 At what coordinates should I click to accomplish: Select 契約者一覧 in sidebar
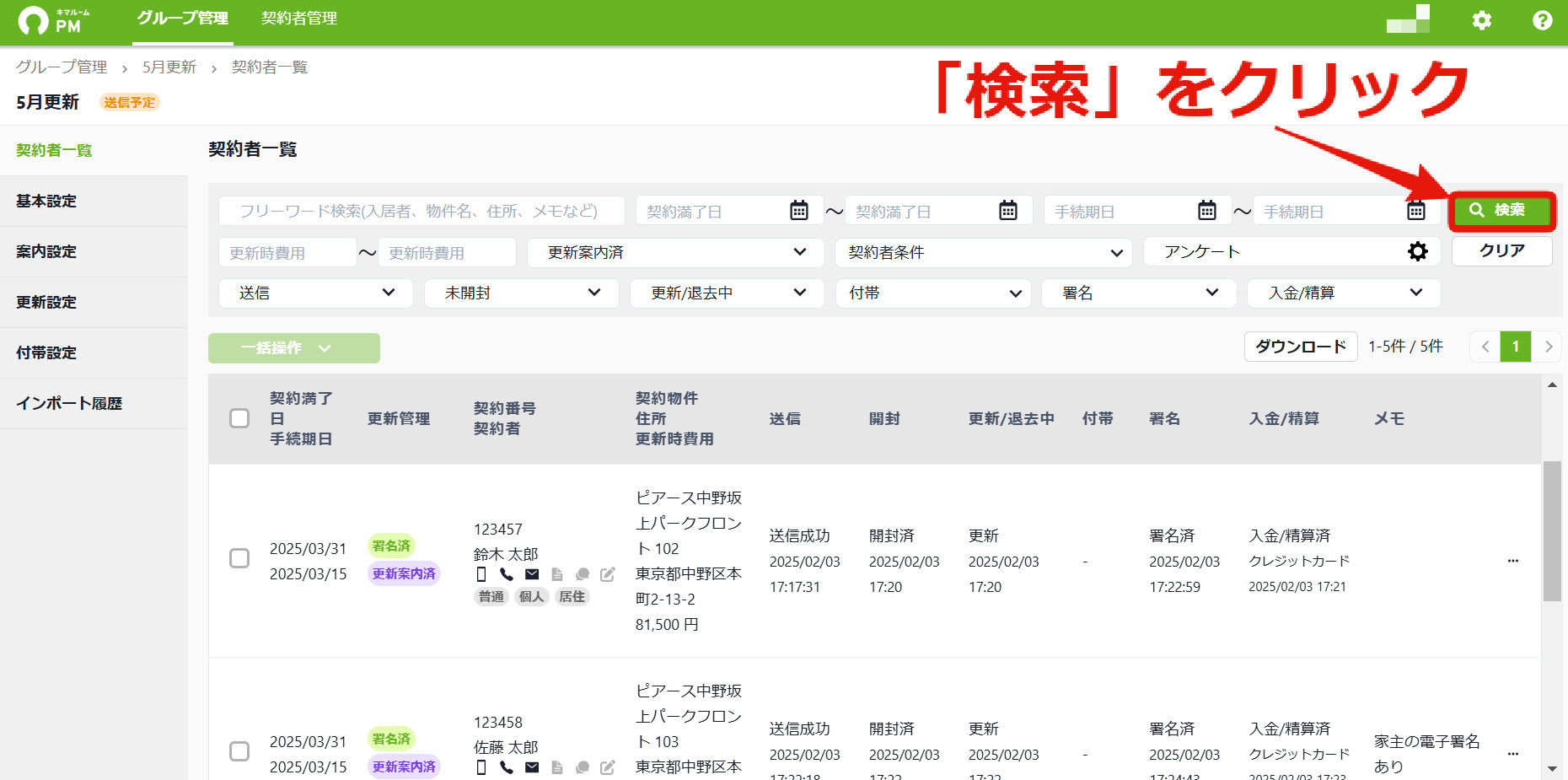(94, 150)
